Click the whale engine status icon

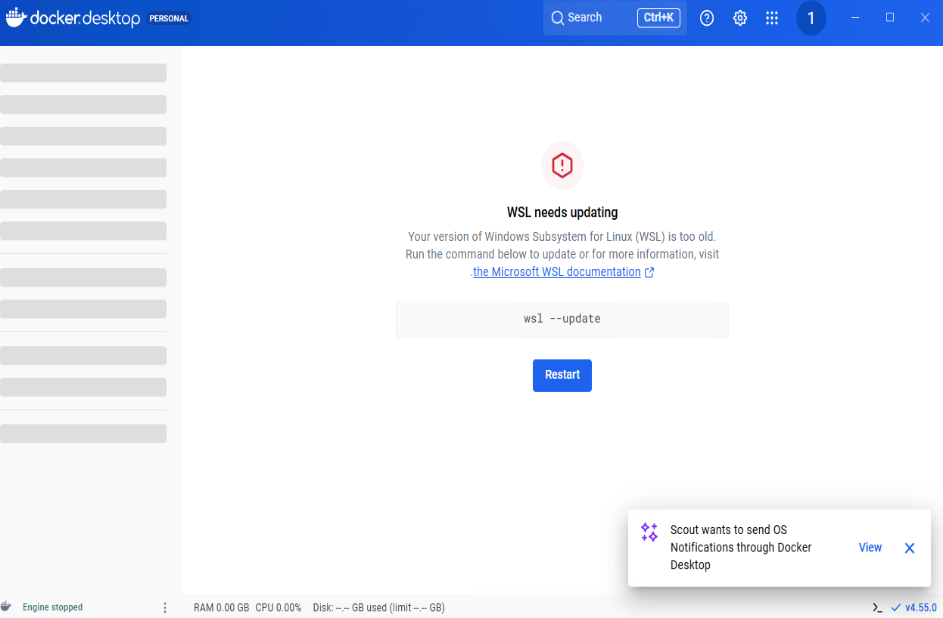point(7,607)
